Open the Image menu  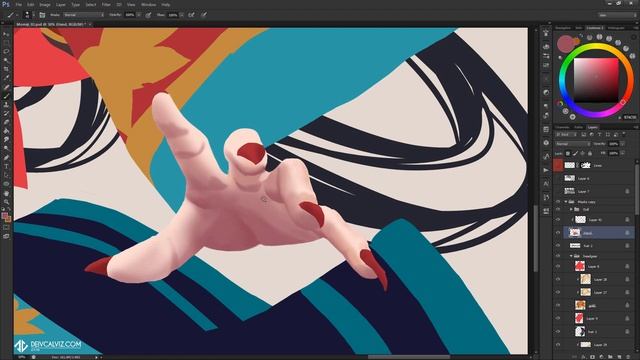pyautogui.click(x=44, y=4)
